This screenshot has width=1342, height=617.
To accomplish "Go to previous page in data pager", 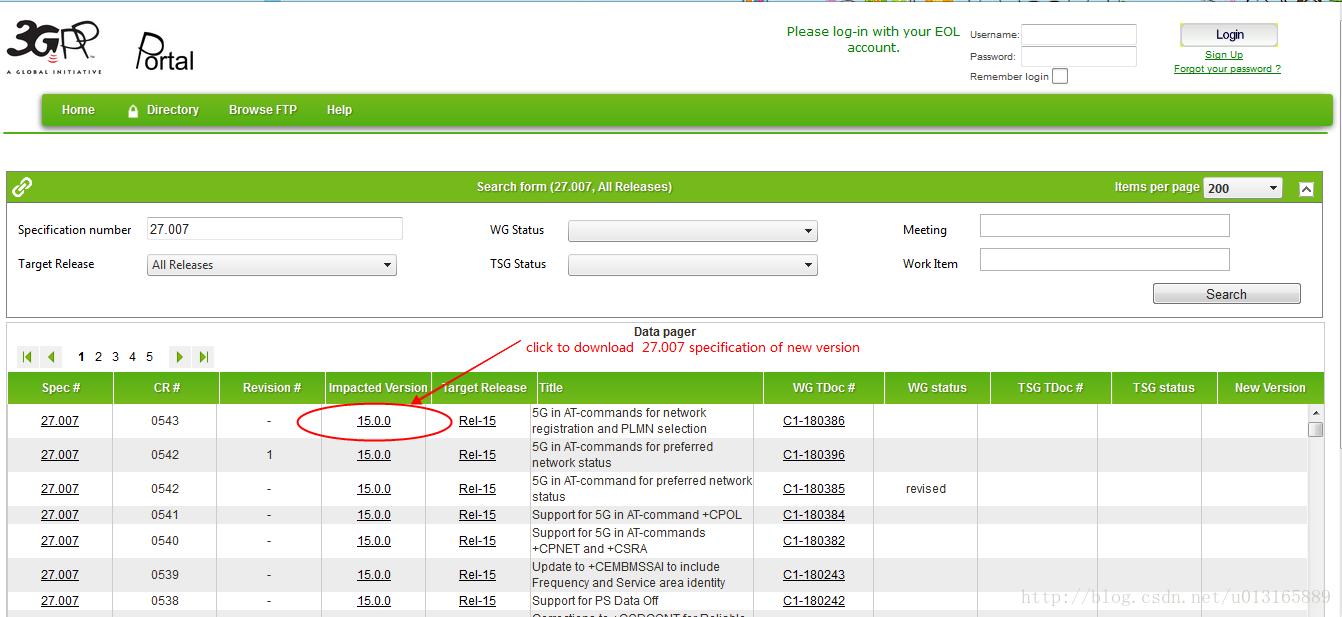I will [51, 357].
